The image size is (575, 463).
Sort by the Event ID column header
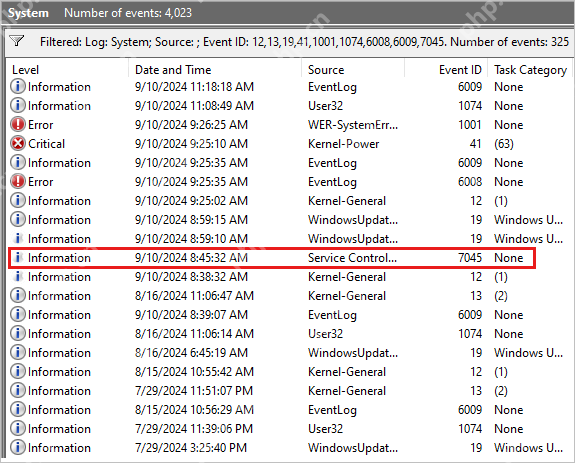[460, 70]
